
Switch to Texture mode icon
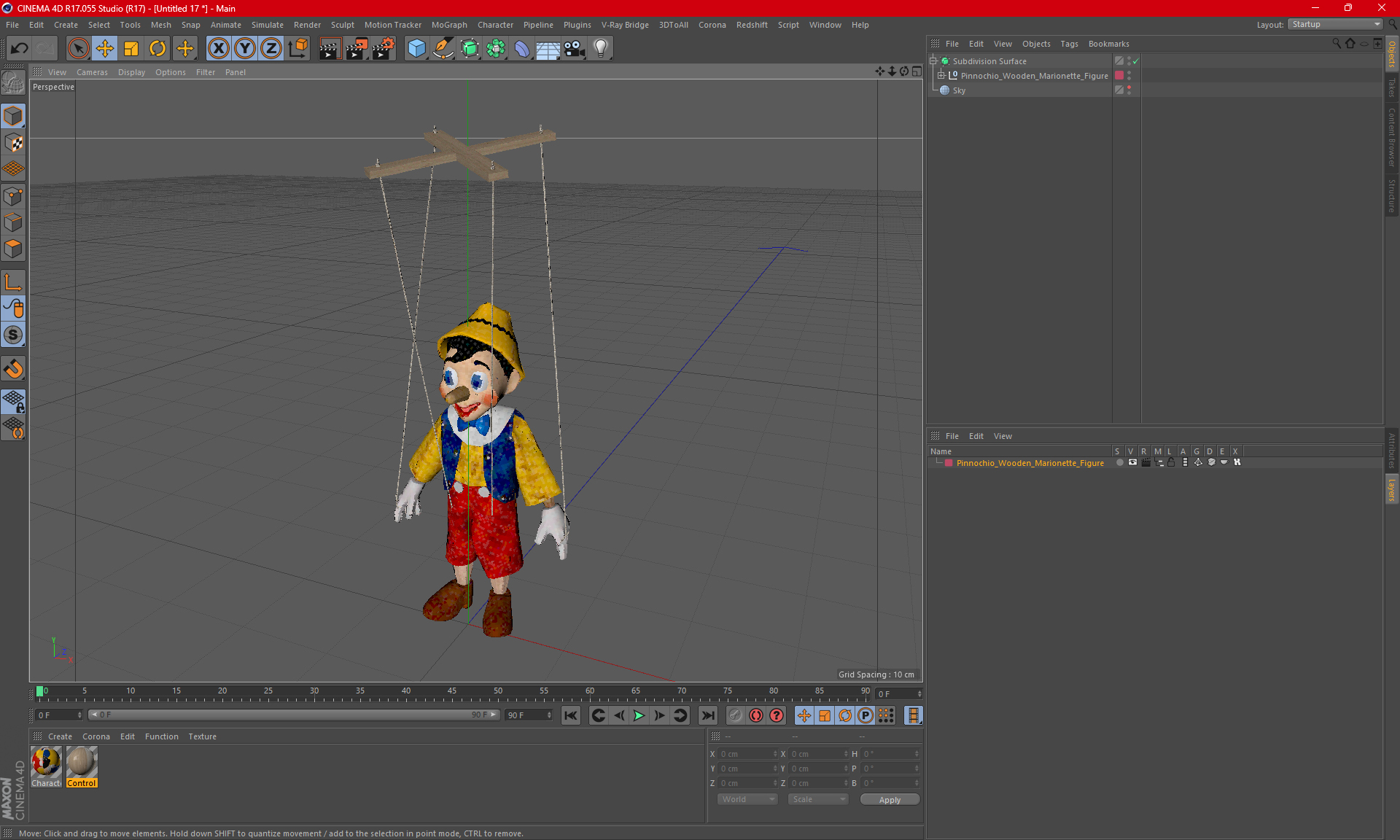pyautogui.click(x=13, y=143)
